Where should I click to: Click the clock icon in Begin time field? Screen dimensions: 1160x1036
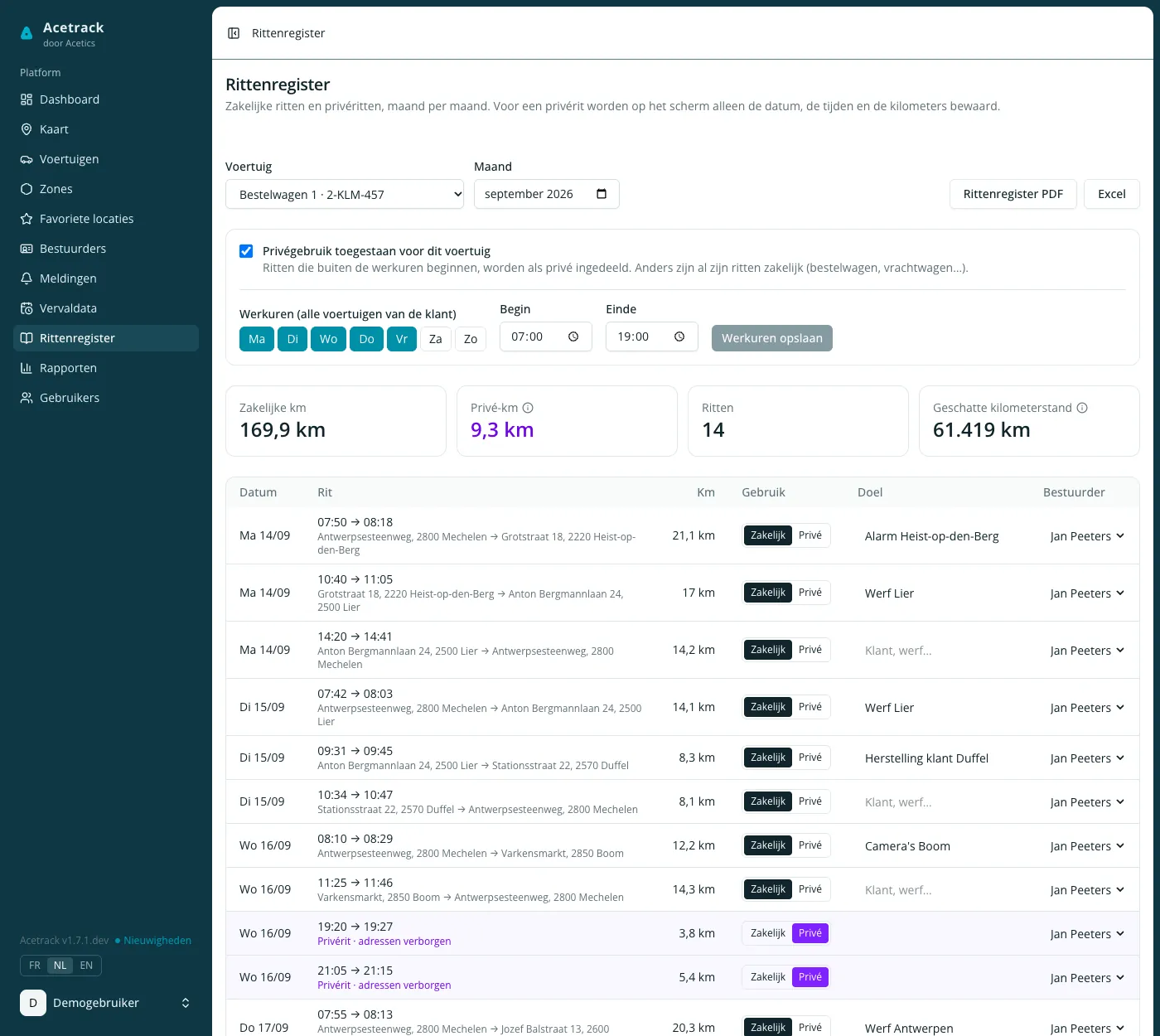pos(573,336)
